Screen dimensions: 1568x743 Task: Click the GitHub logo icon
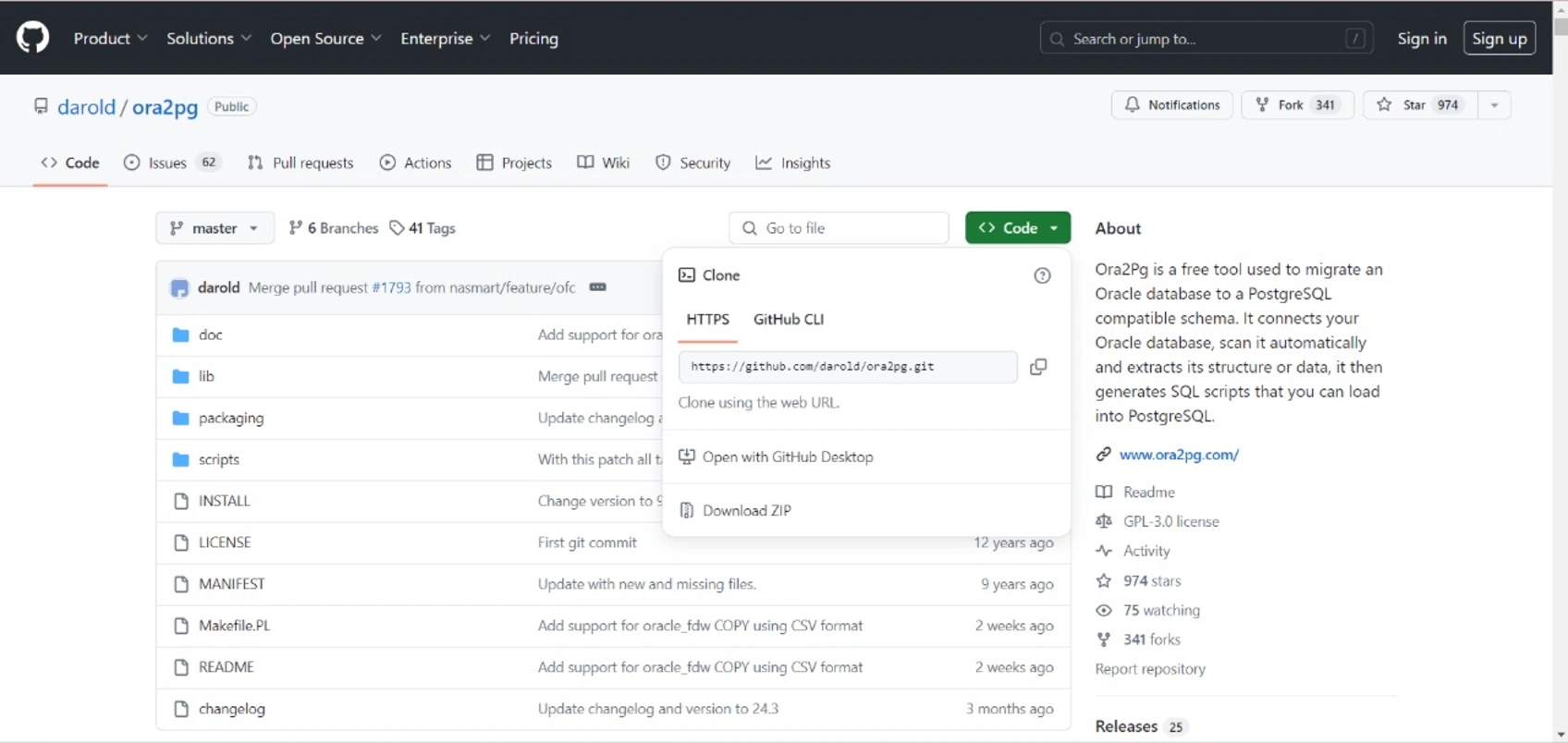tap(32, 38)
